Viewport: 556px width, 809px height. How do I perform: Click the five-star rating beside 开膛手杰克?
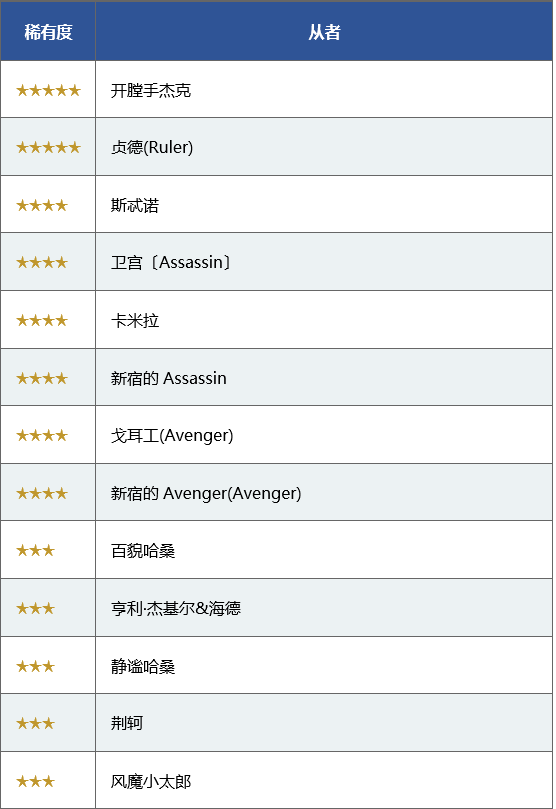(x=48, y=91)
